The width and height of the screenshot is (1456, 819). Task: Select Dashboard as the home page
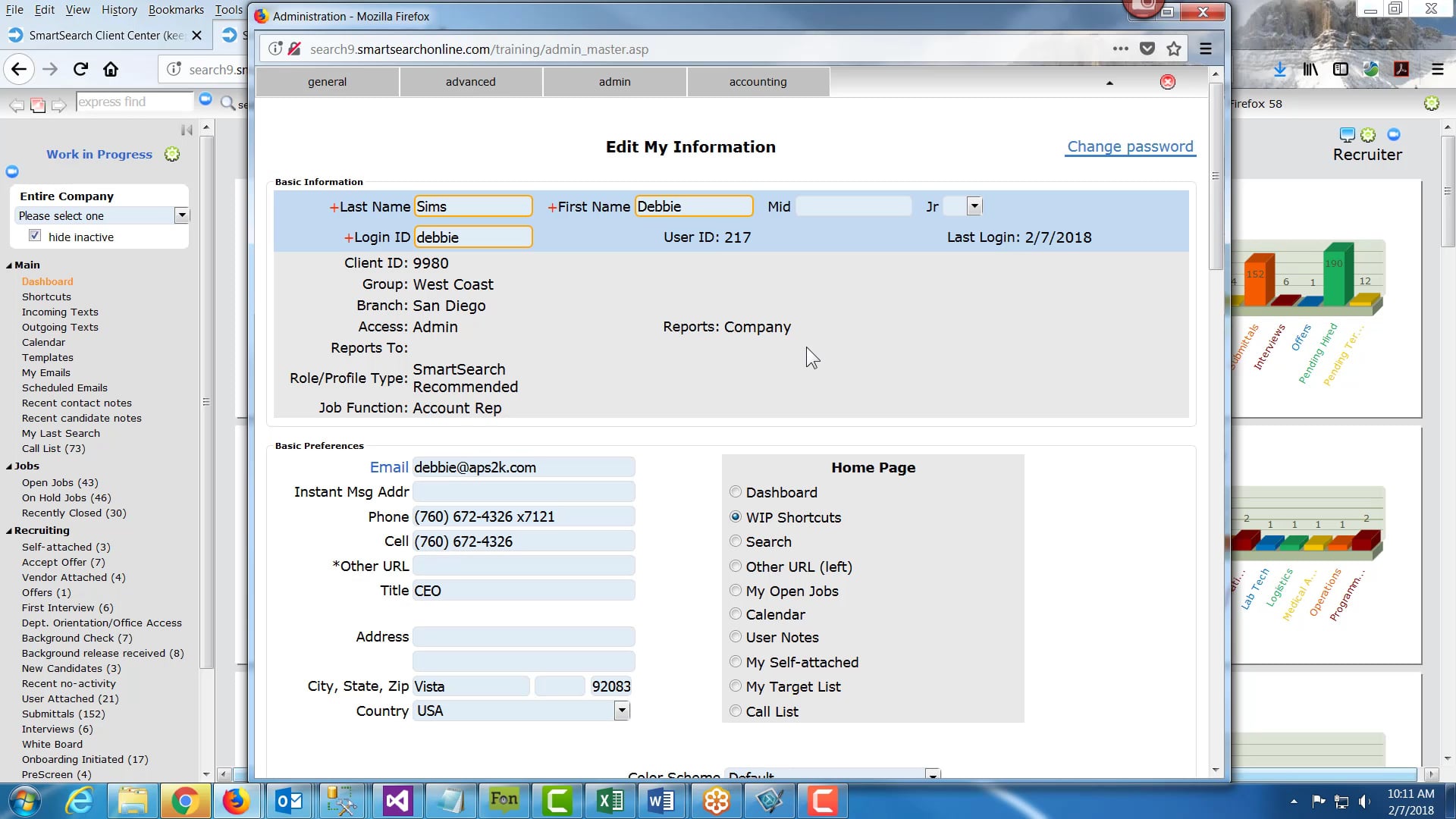736,492
